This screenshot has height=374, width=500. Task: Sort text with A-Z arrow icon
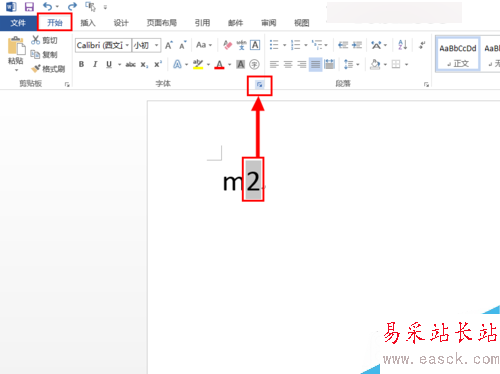tap(403, 45)
